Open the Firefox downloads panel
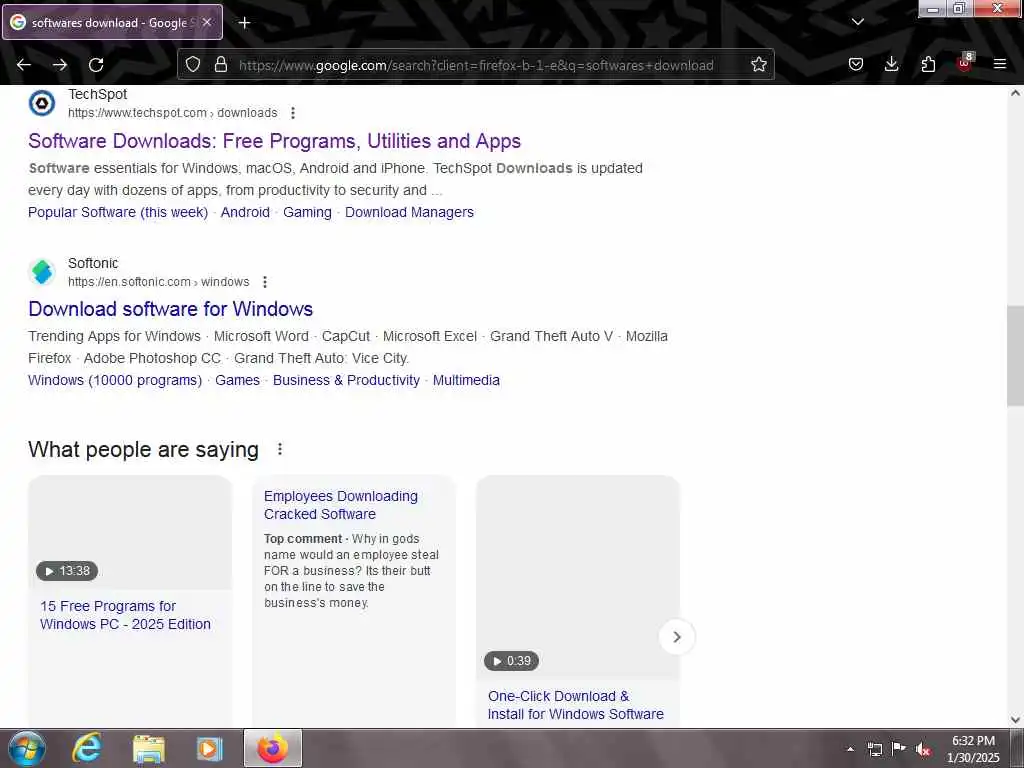This screenshot has height=768, width=1024. 891,64
